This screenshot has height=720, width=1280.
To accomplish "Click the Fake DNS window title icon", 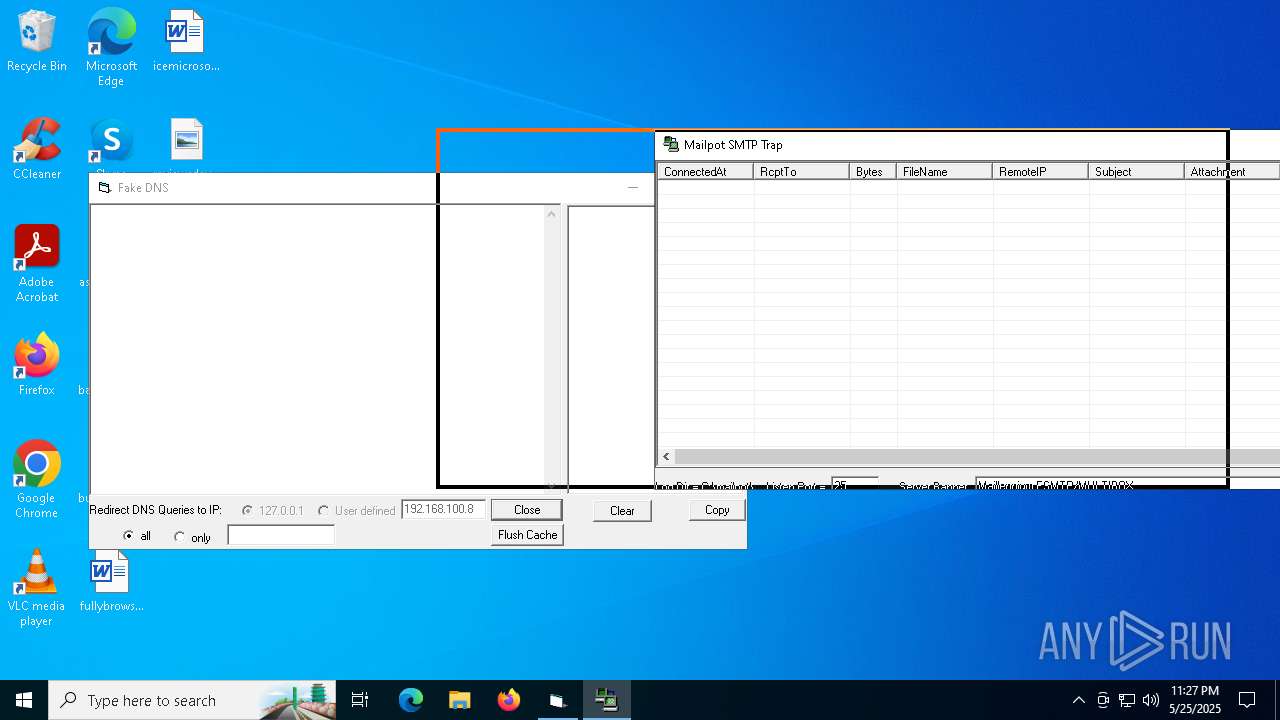I will [x=104, y=188].
